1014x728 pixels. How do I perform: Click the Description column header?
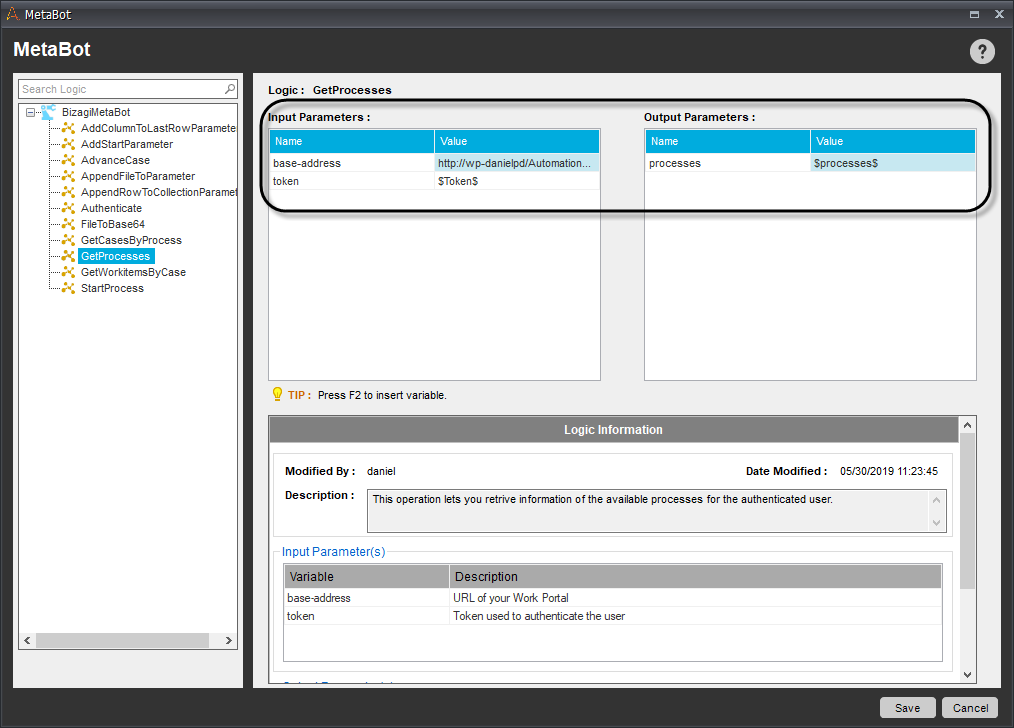pyautogui.click(x=696, y=576)
